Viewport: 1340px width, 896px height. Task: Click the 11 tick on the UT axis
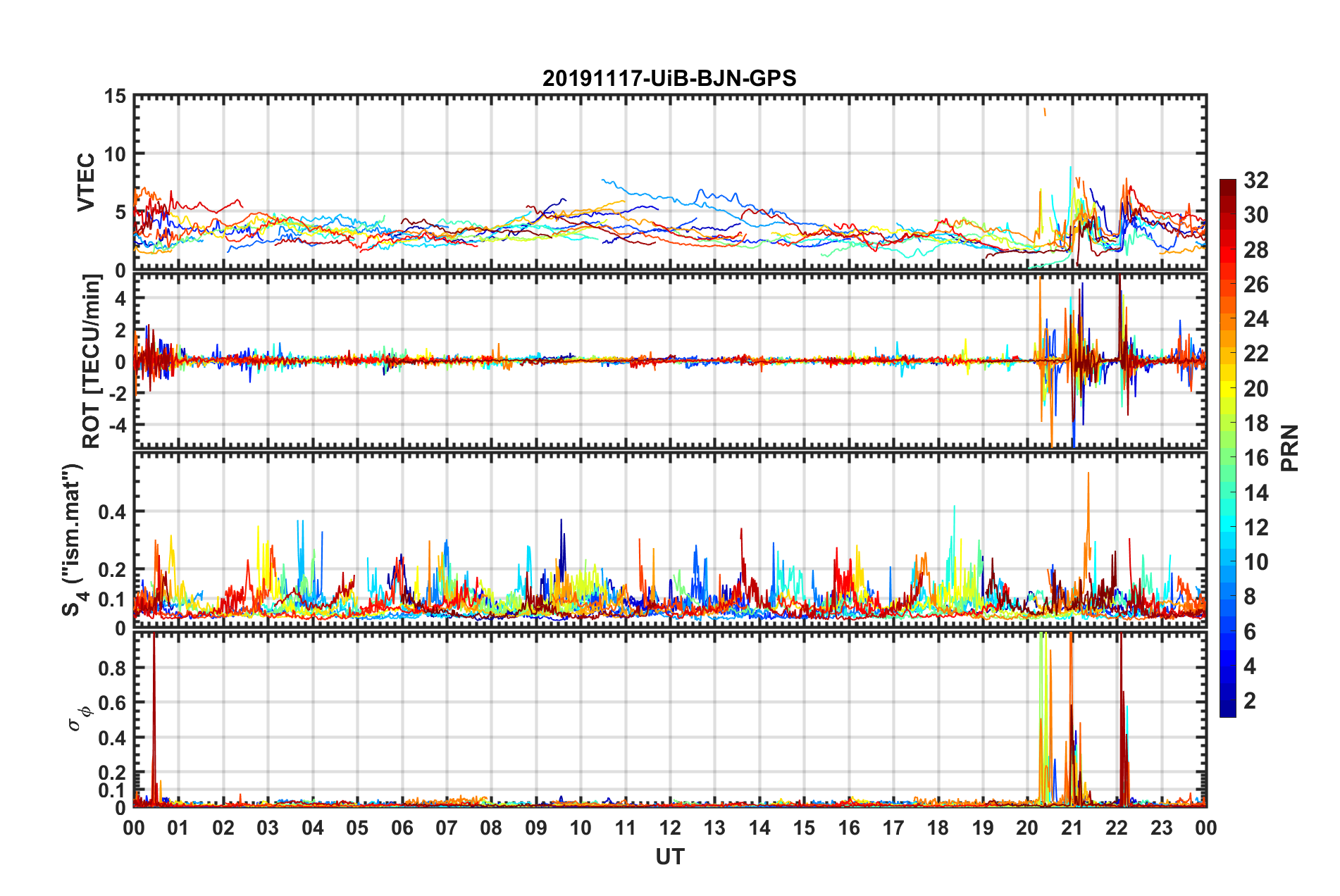626,828
